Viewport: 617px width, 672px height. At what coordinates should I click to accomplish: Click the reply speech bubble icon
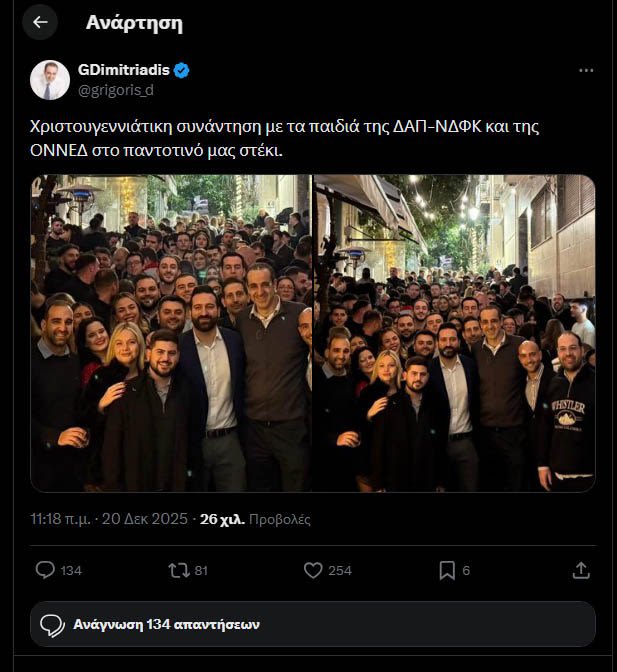point(45,570)
